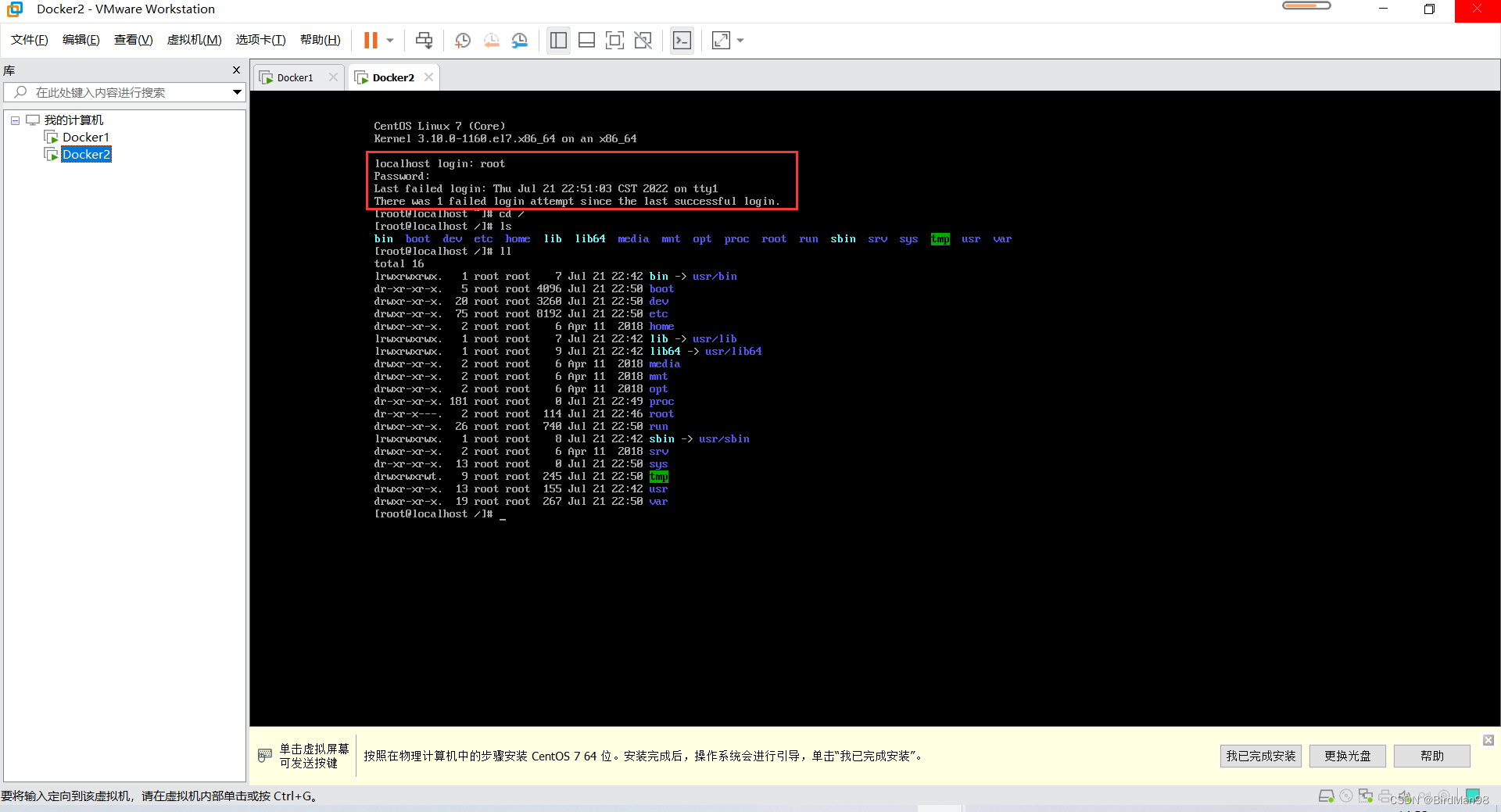The width and height of the screenshot is (1501, 812).
Task: Click the network adapter status icon
Action: pos(1366,796)
